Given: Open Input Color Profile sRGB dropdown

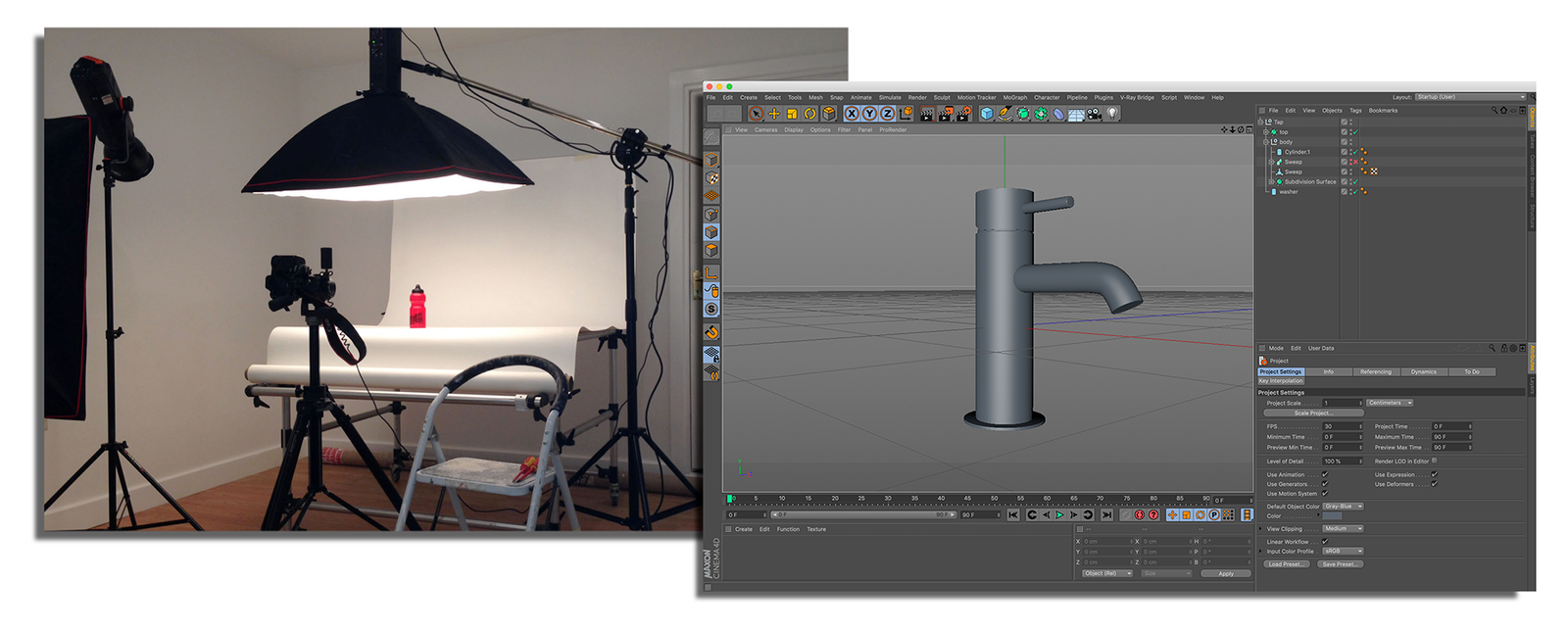Looking at the screenshot, I should tap(1343, 552).
